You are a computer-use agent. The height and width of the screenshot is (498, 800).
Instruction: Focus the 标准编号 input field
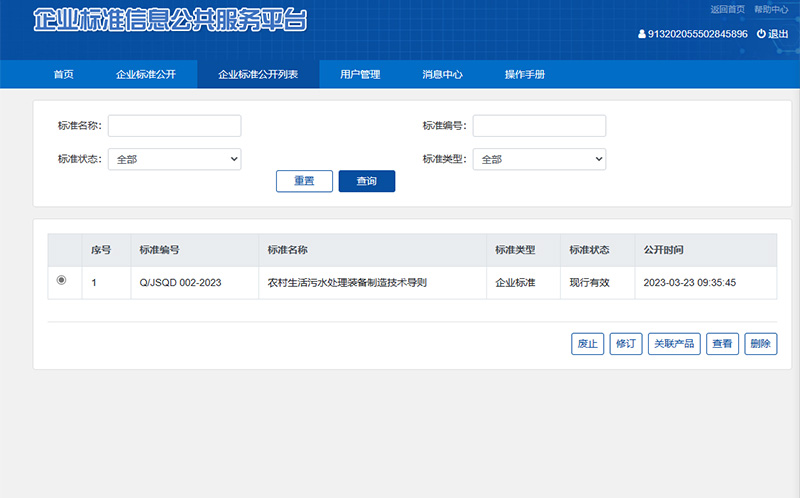(539, 126)
